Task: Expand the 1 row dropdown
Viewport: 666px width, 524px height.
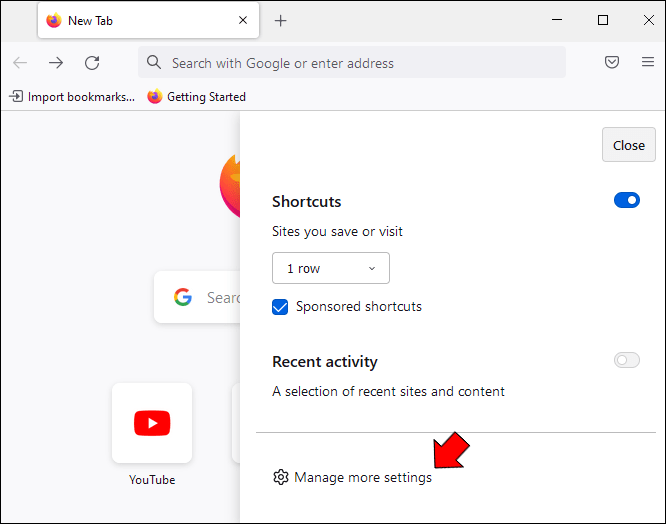Action: pyautogui.click(x=331, y=268)
